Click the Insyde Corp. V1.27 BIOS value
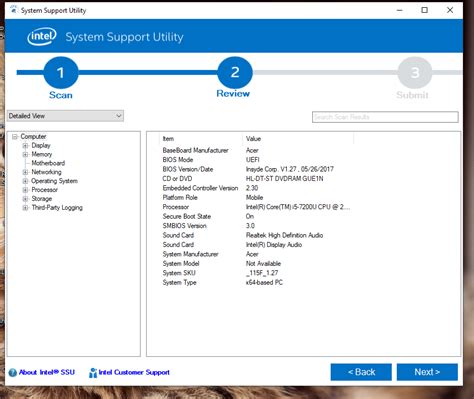The image size is (474, 399). click(x=290, y=169)
